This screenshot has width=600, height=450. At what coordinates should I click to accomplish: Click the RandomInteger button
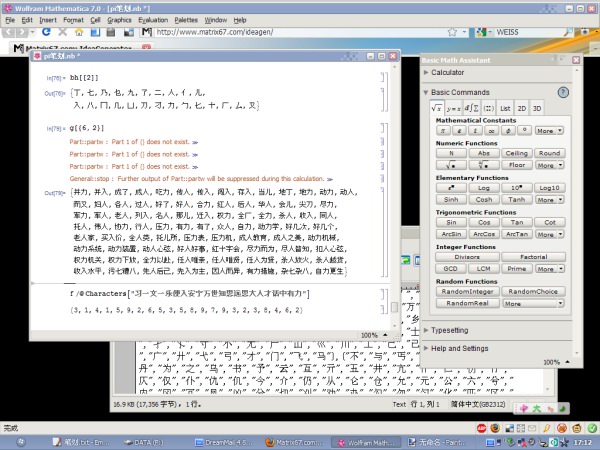467,292
